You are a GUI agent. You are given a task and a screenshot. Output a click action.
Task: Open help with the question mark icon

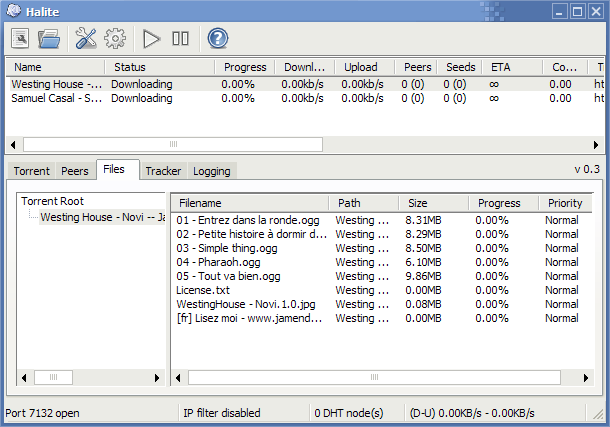pyautogui.click(x=217, y=38)
